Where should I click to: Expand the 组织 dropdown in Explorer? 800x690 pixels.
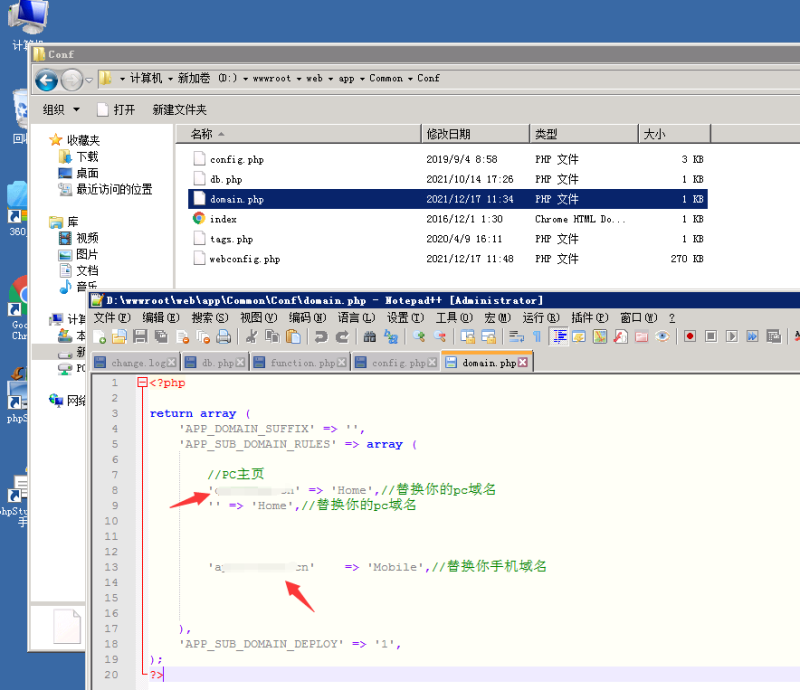click(x=61, y=110)
